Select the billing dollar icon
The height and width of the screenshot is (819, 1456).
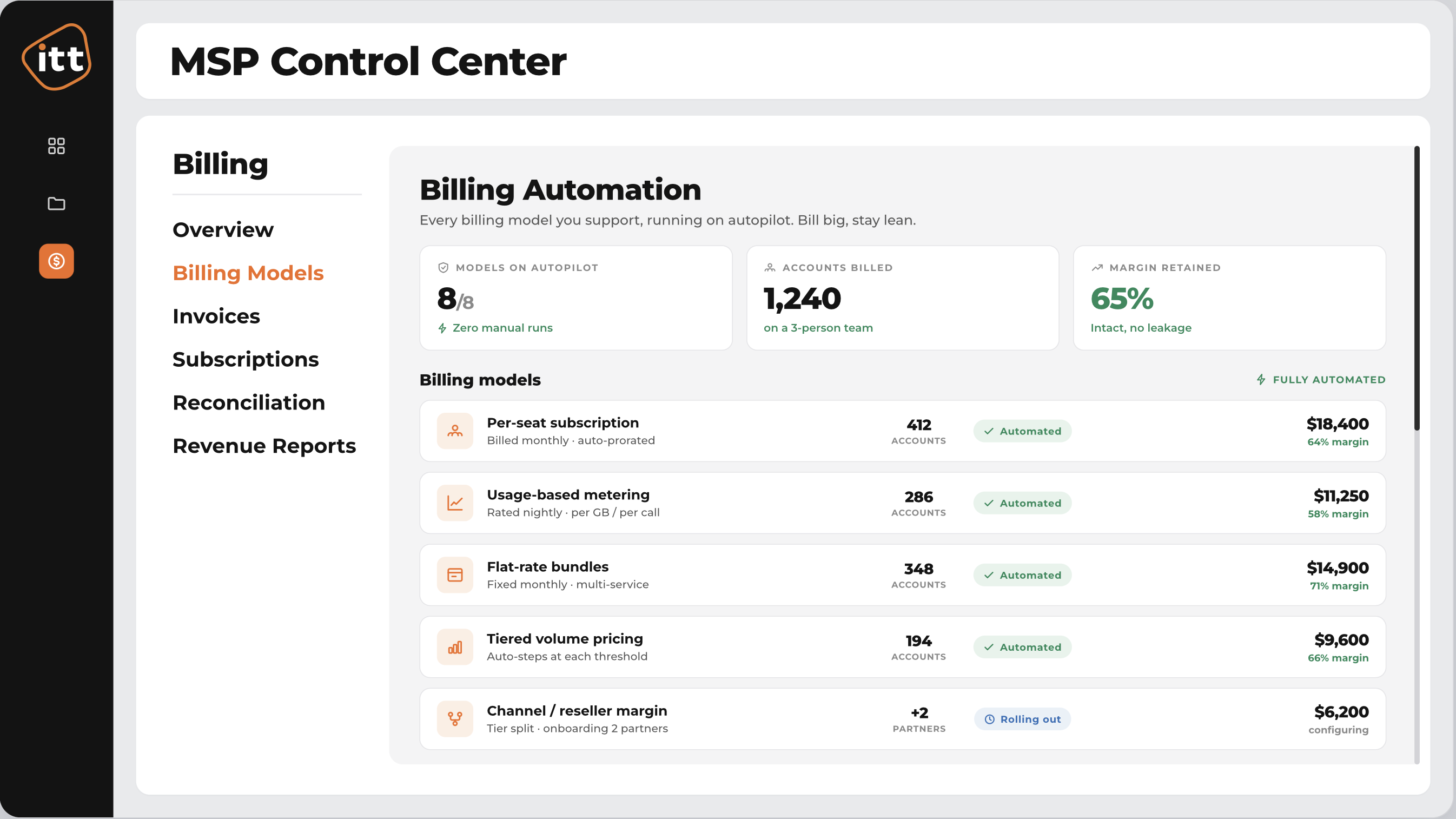click(x=57, y=261)
